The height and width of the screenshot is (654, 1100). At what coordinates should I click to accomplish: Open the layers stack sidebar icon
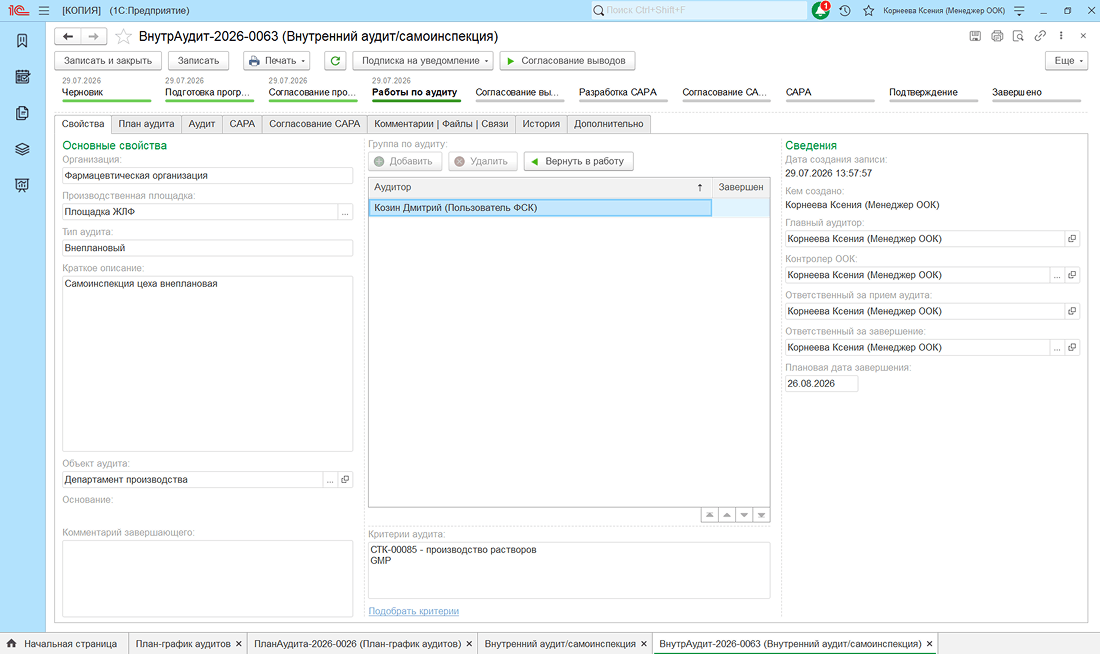point(22,149)
